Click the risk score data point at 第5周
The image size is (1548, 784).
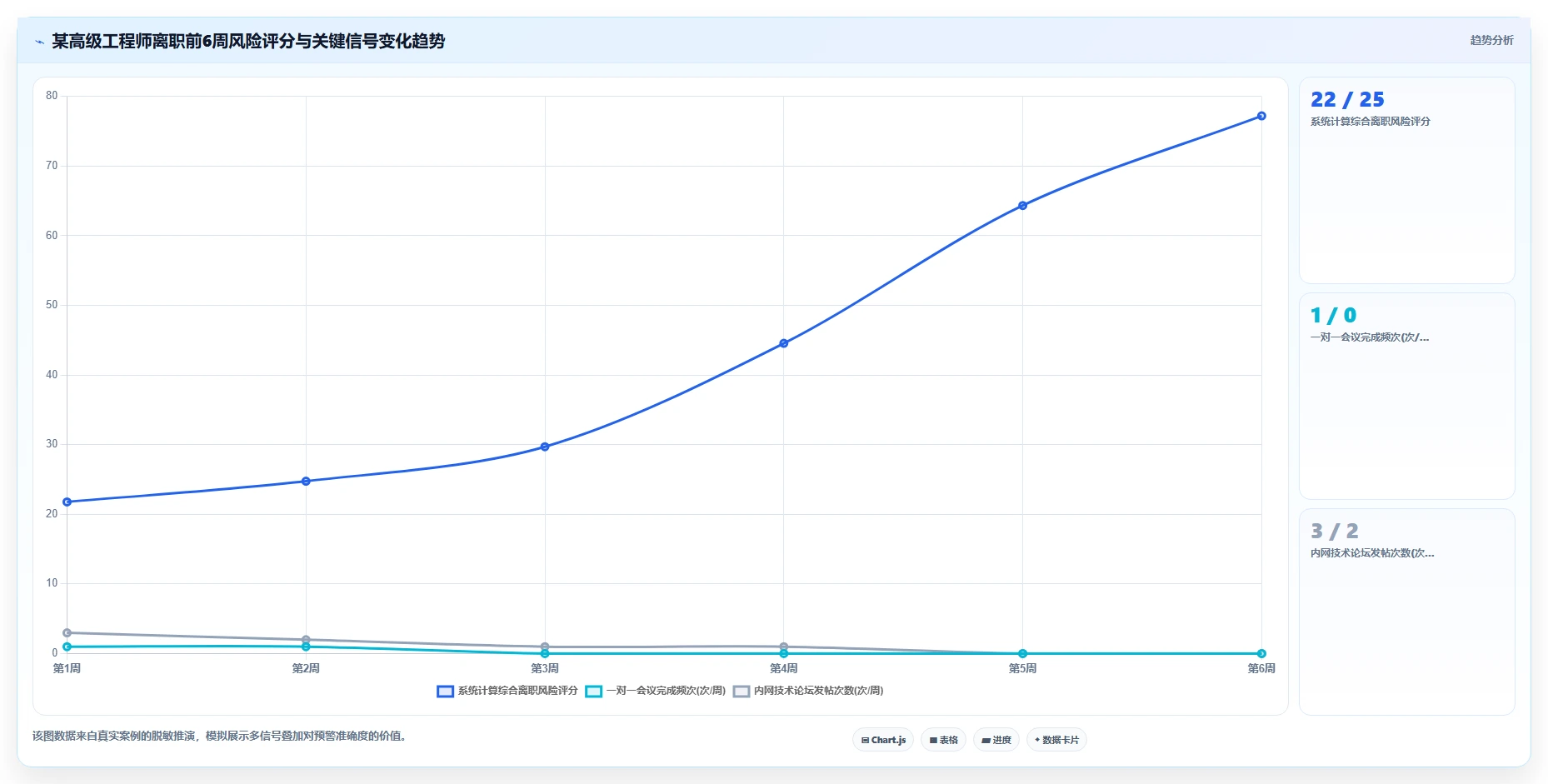click(1022, 205)
